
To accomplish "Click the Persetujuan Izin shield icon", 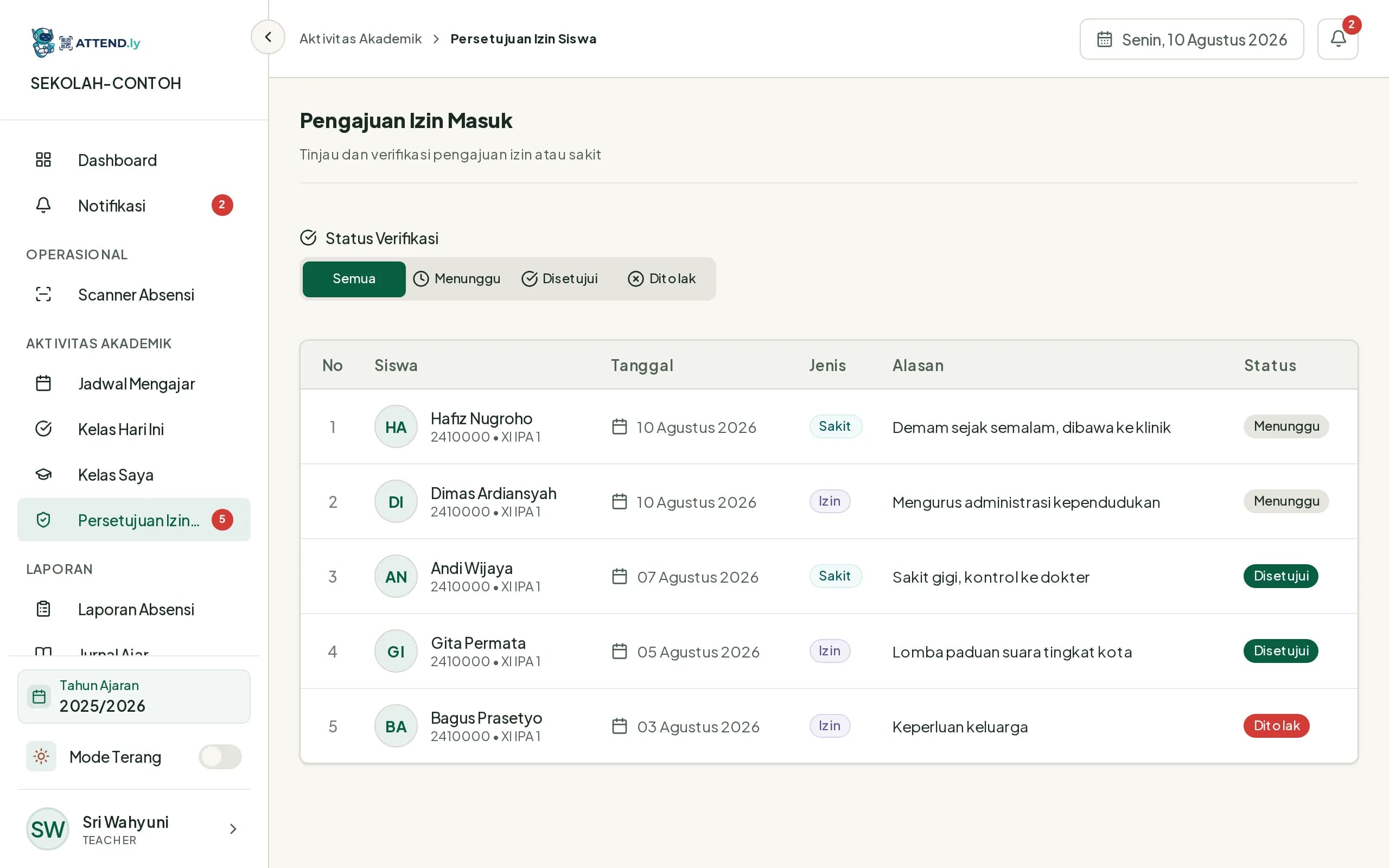I will coord(43,520).
